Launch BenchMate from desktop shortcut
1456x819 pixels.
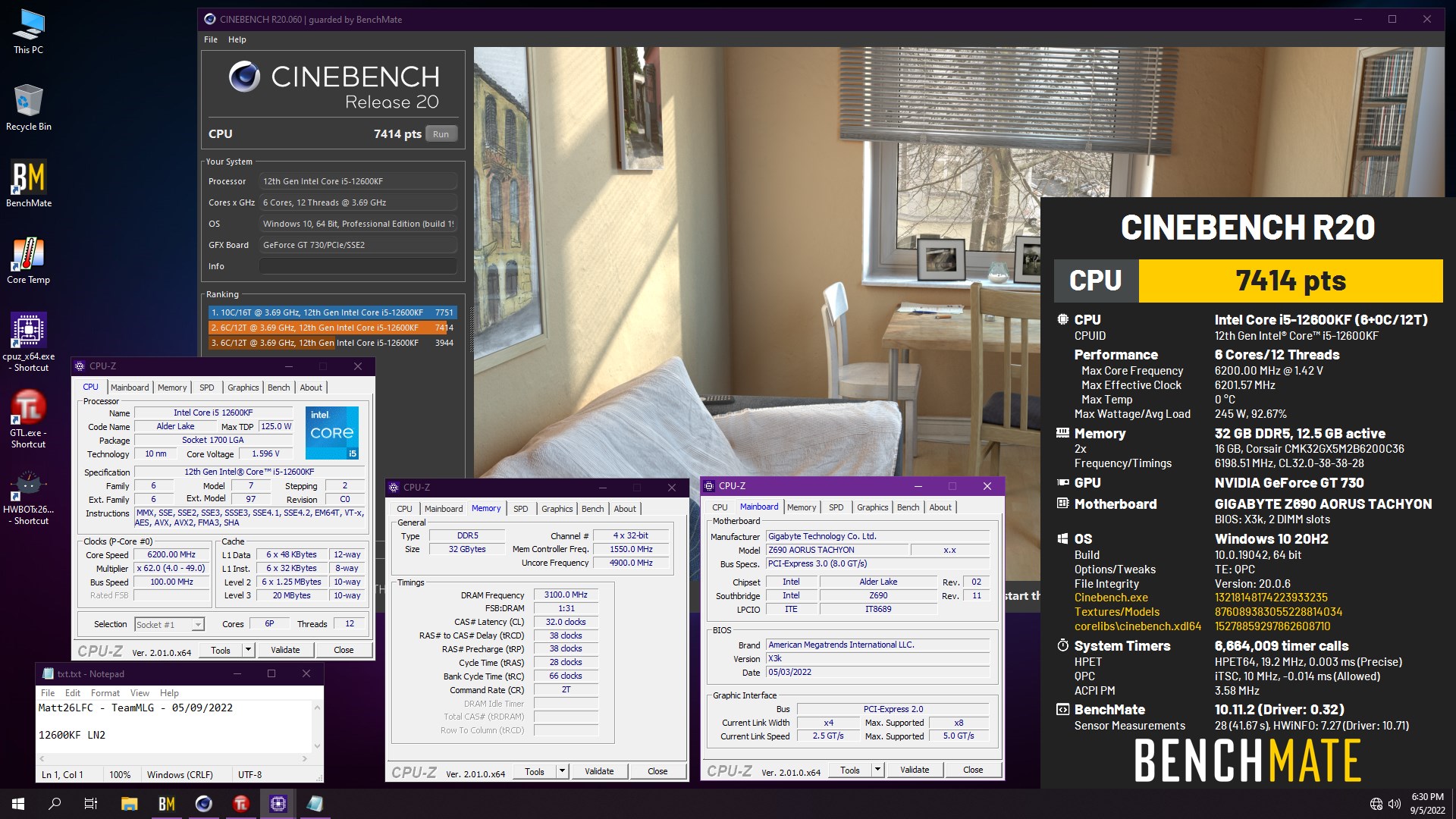click(28, 184)
